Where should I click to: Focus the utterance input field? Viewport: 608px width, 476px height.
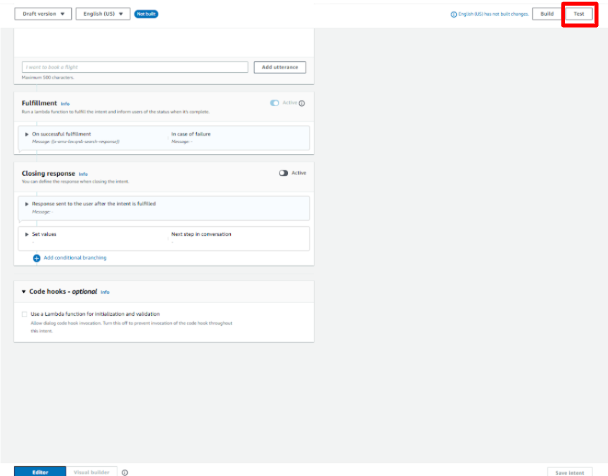(x=135, y=67)
